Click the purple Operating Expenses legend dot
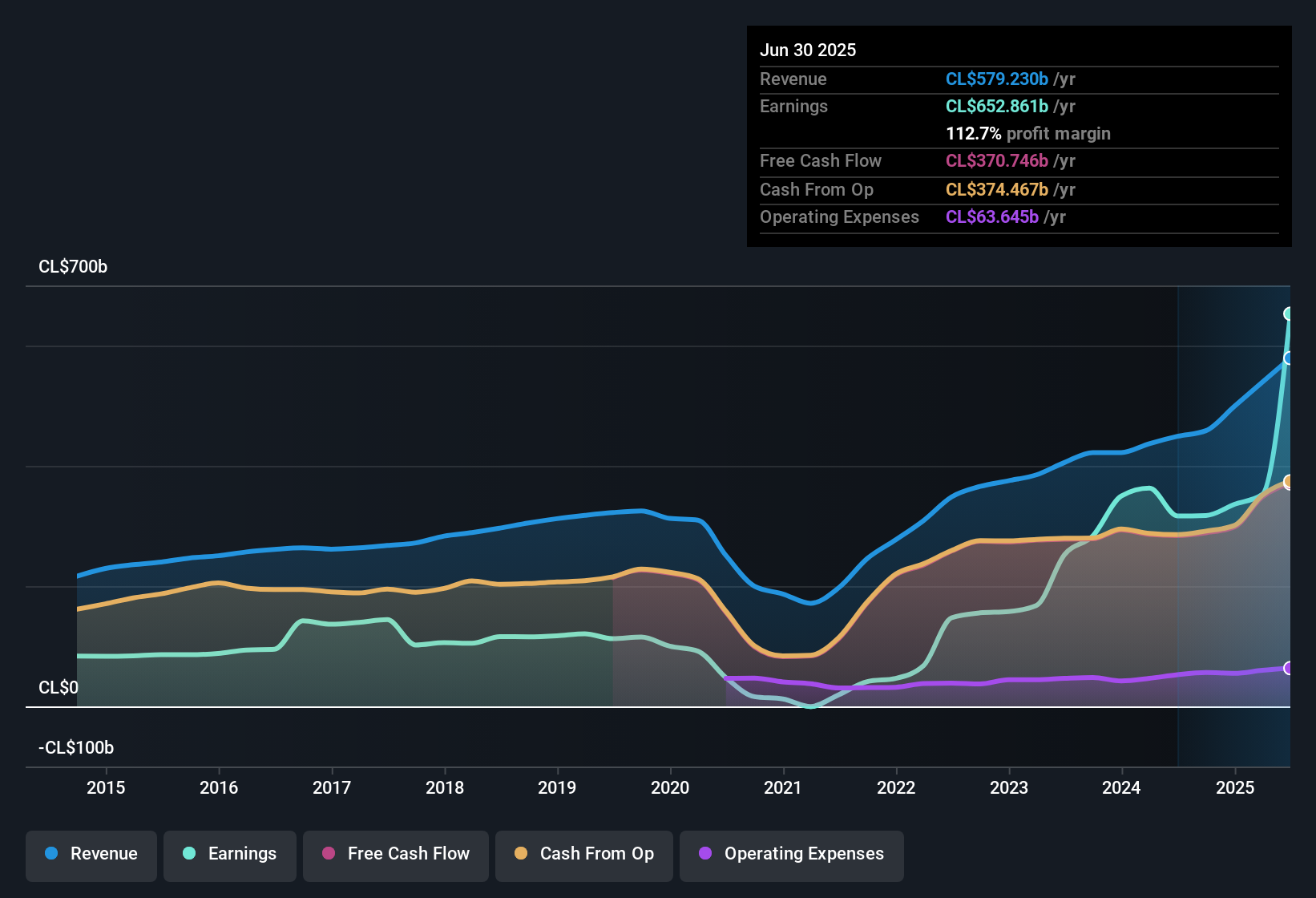Image resolution: width=1316 pixels, height=898 pixels. (x=704, y=855)
